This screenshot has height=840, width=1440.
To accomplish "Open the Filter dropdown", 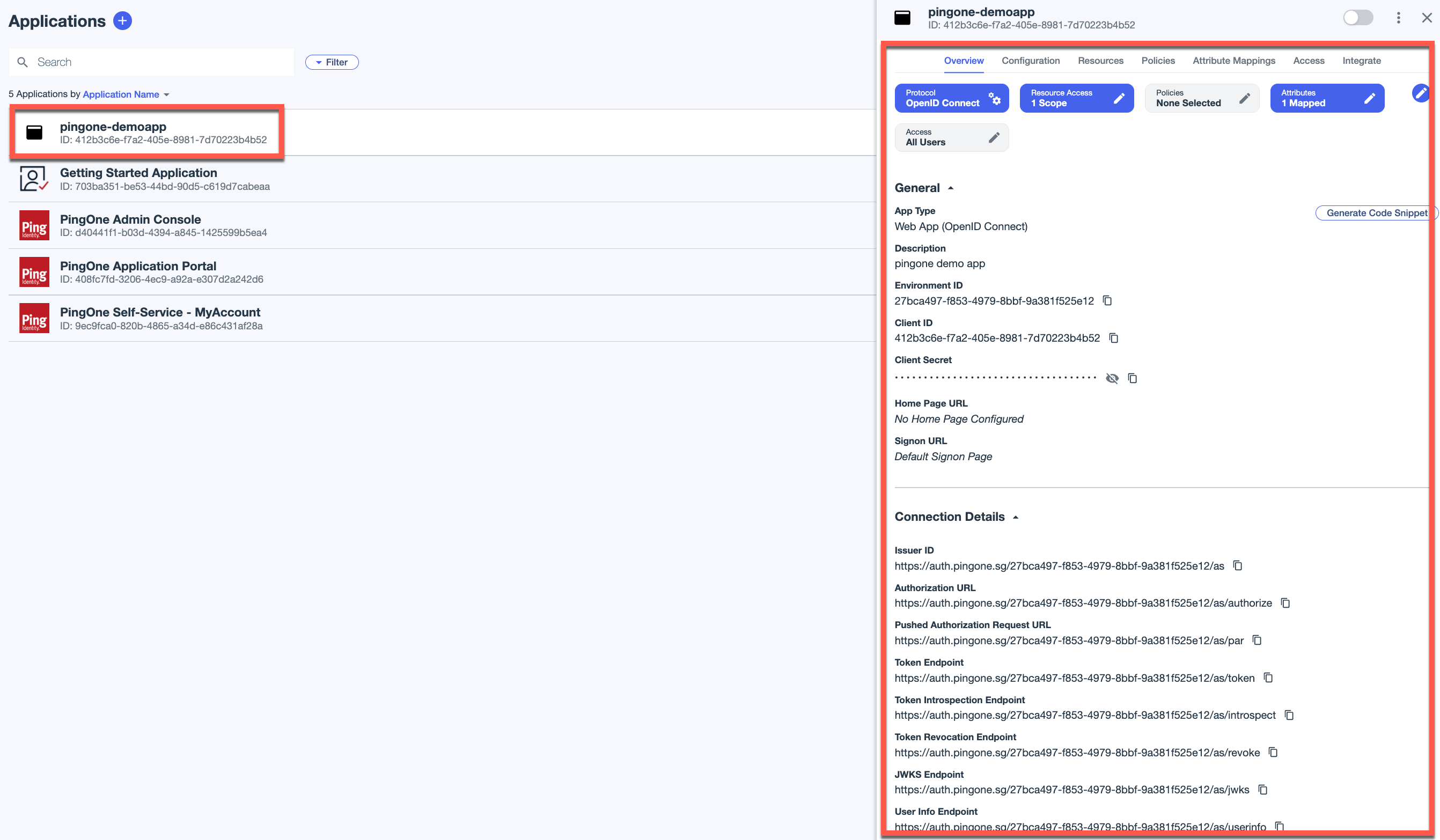I will click(332, 62).
